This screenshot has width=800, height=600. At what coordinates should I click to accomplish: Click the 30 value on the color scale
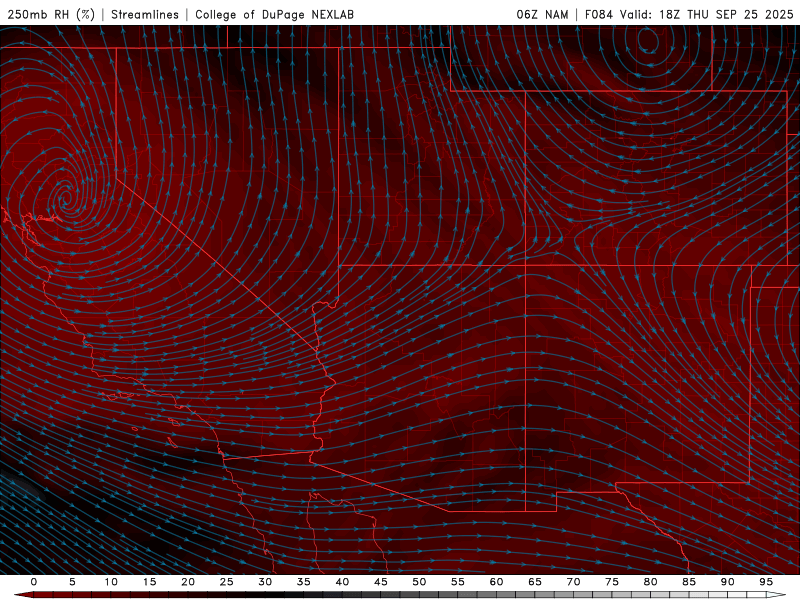point(265,582)
